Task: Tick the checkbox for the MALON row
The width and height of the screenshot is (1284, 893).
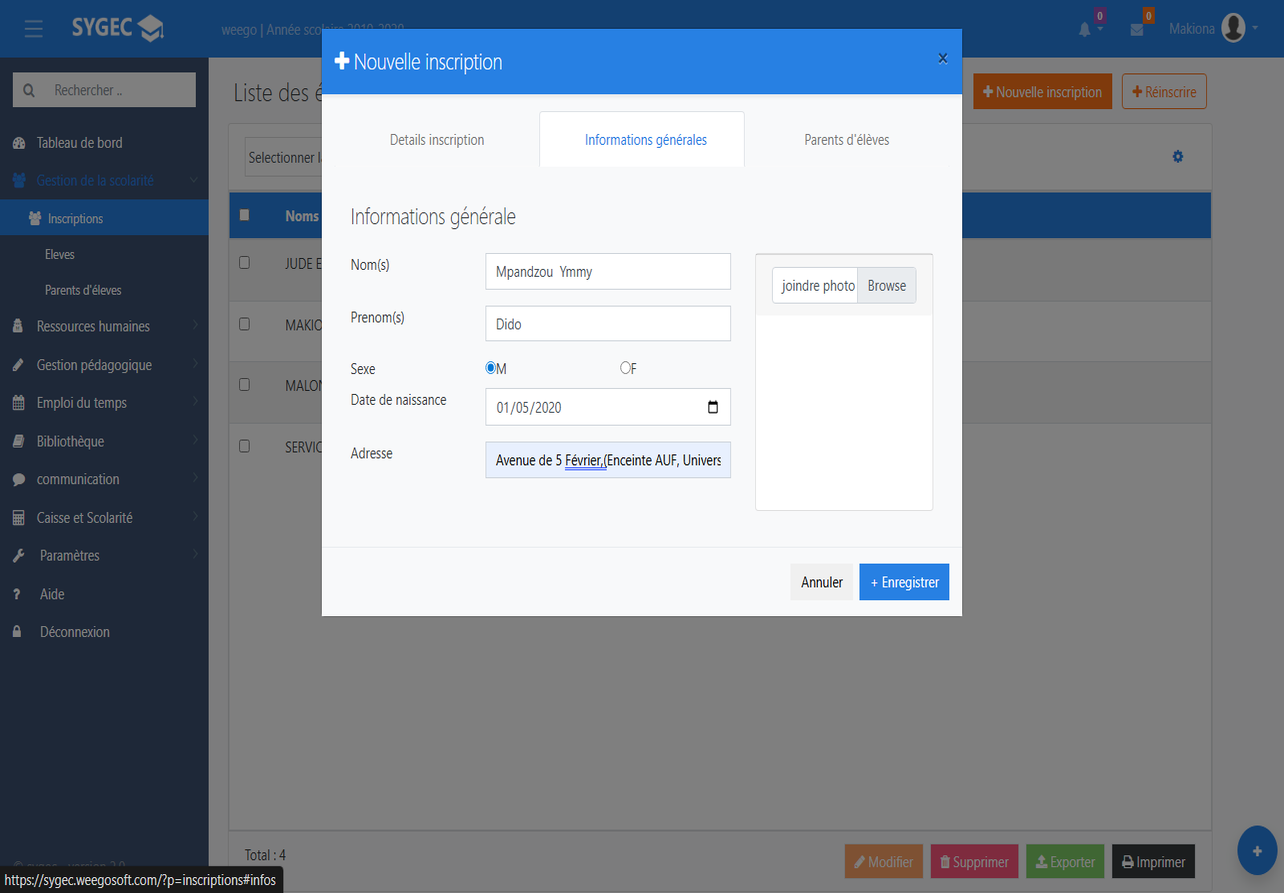Action: click(244, 384)
